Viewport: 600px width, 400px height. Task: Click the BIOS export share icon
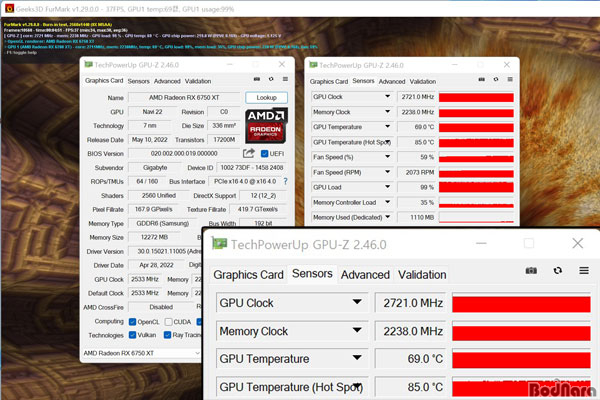pos(249,153)
